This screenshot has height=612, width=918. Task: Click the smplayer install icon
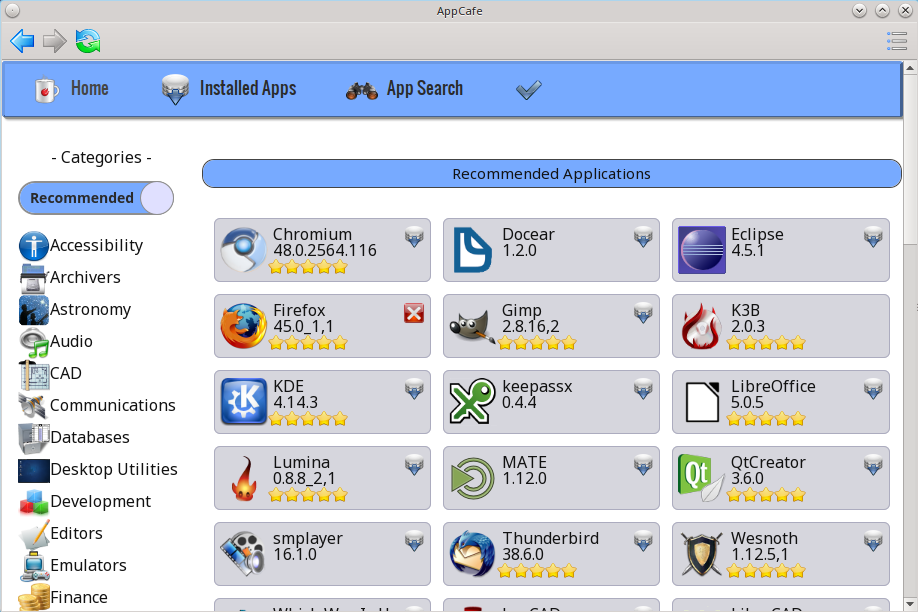[x=414, y=542]
